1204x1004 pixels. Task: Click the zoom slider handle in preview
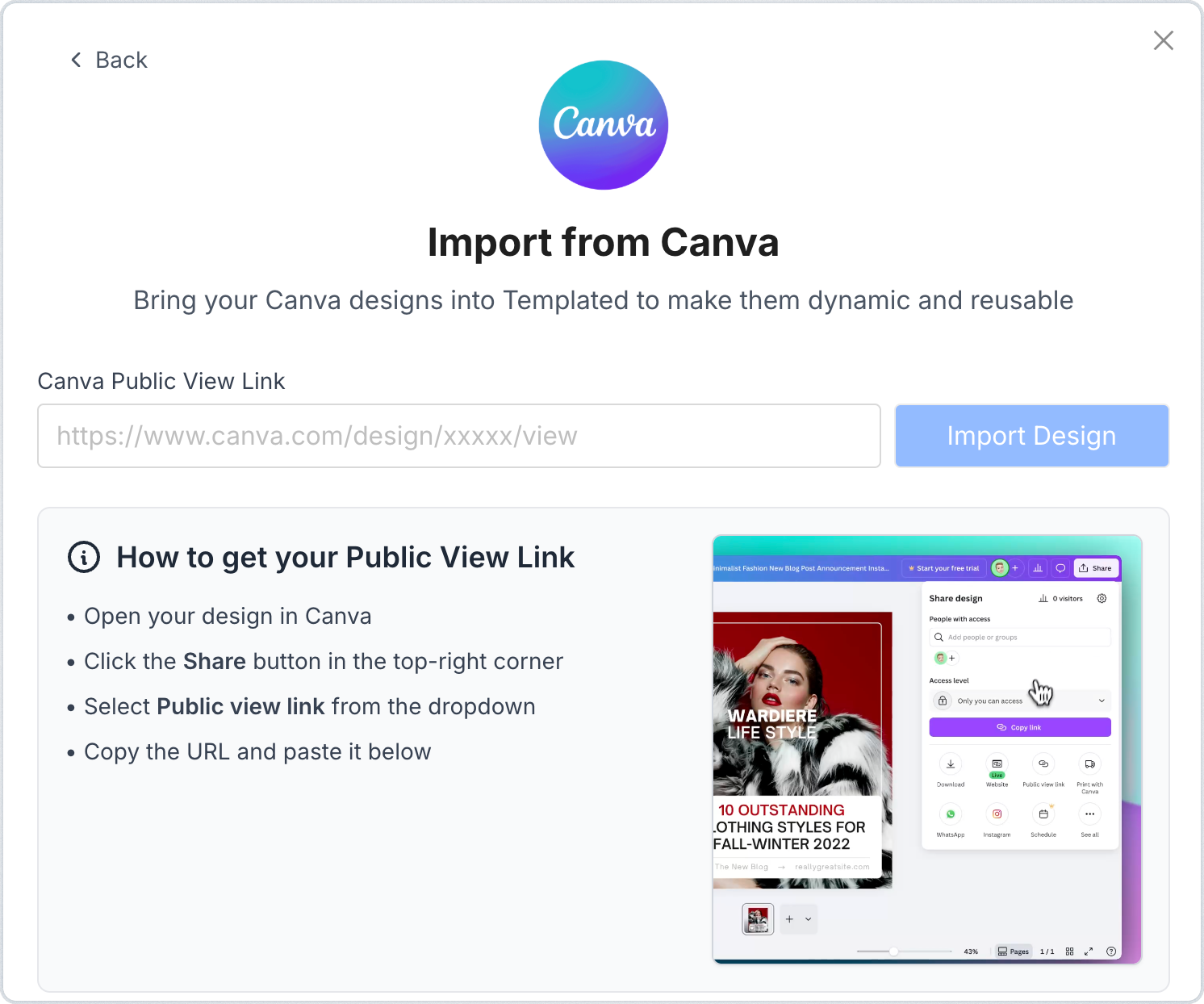(x=894, y=952)
